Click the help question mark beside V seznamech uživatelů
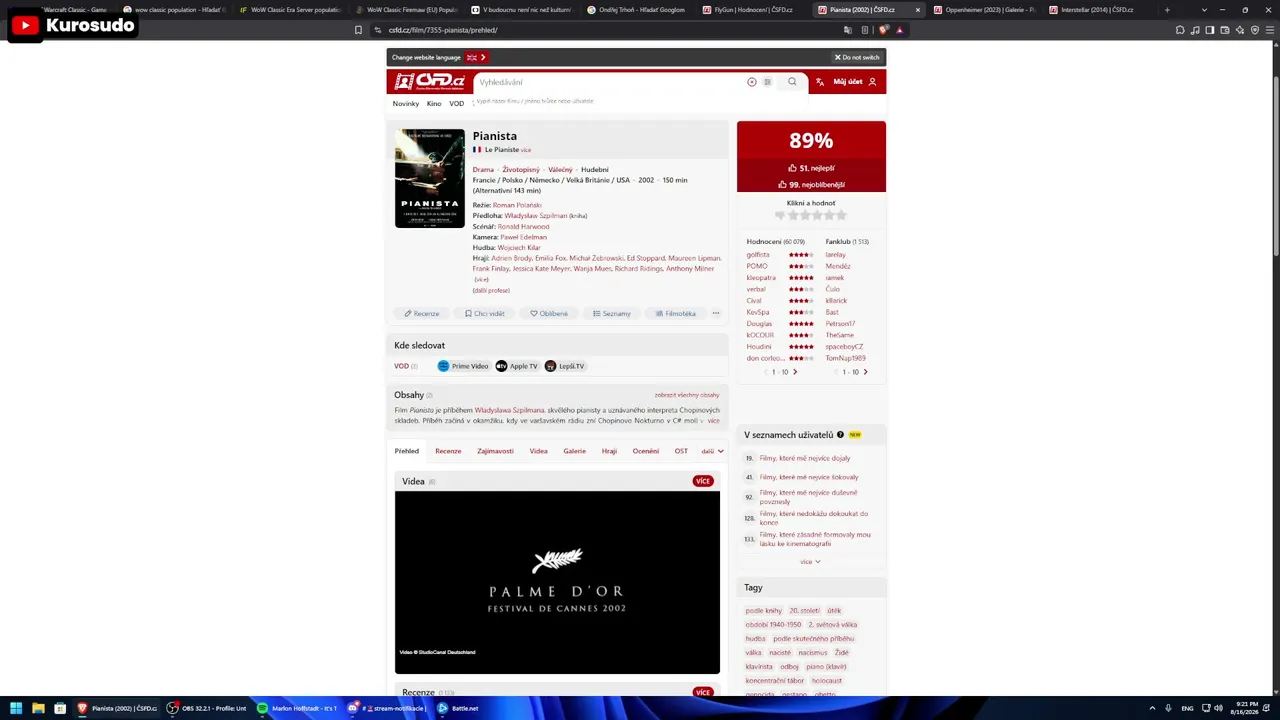This screenshot has height=720, width=1280. [840, 435]
